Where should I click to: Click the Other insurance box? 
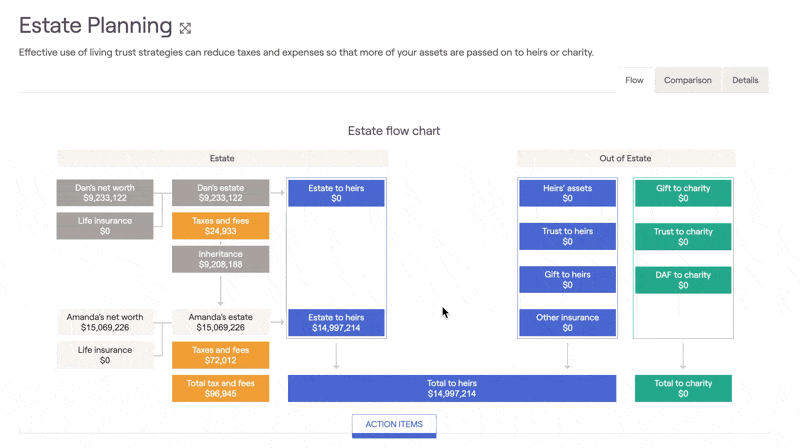(x=567, y=322)
